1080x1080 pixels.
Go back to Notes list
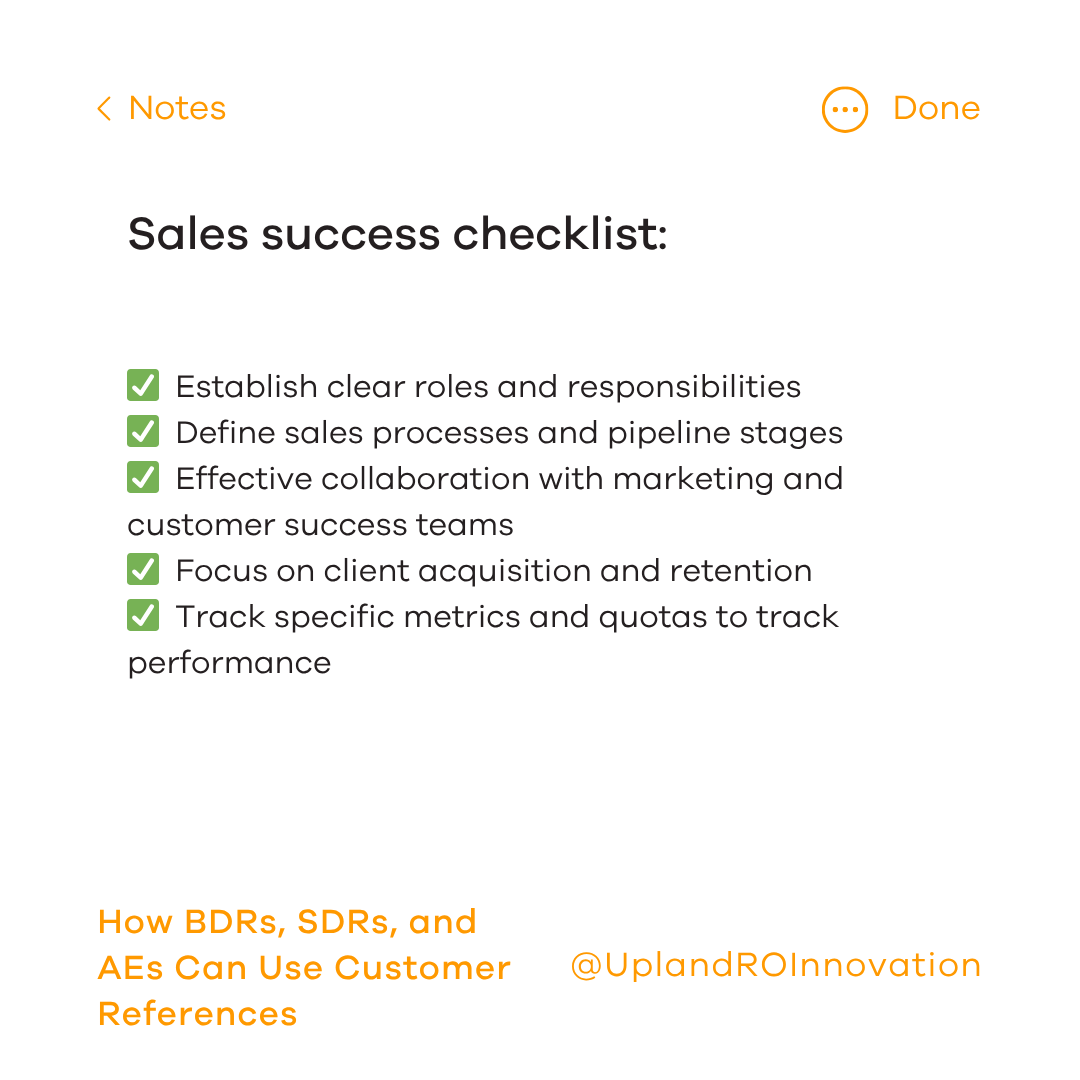177,109
